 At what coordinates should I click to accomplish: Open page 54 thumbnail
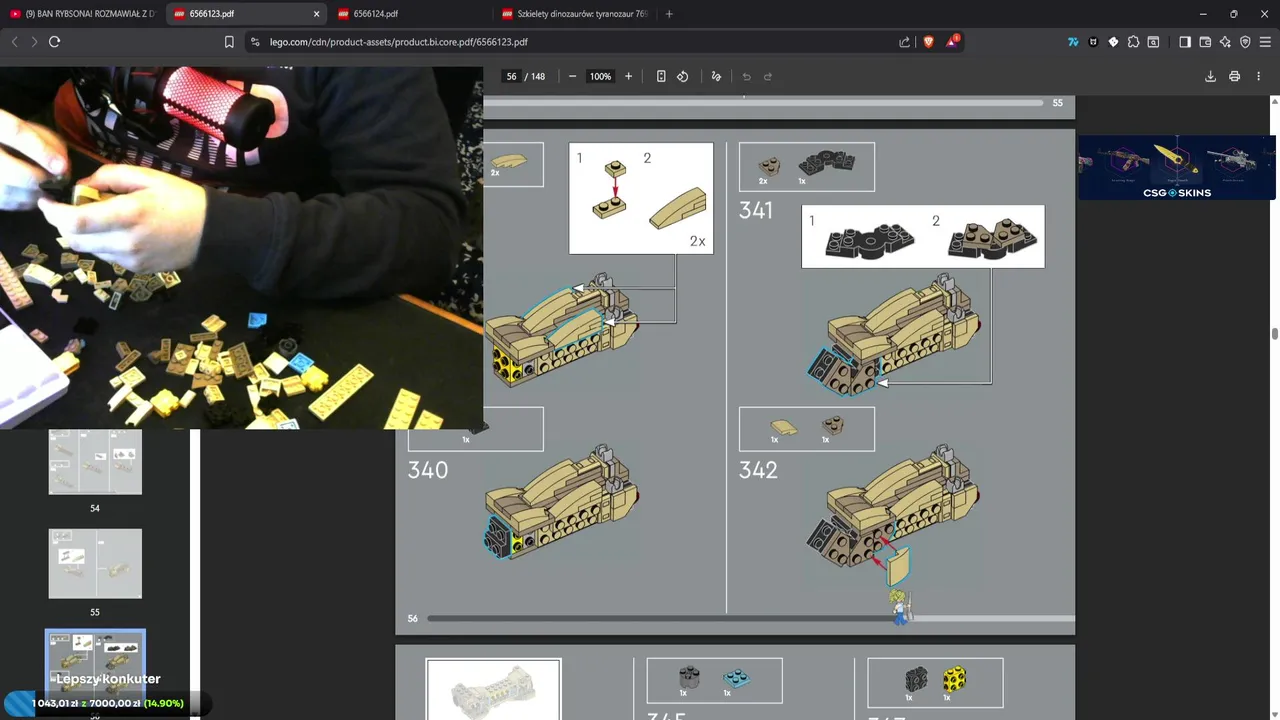click(95, 462)
